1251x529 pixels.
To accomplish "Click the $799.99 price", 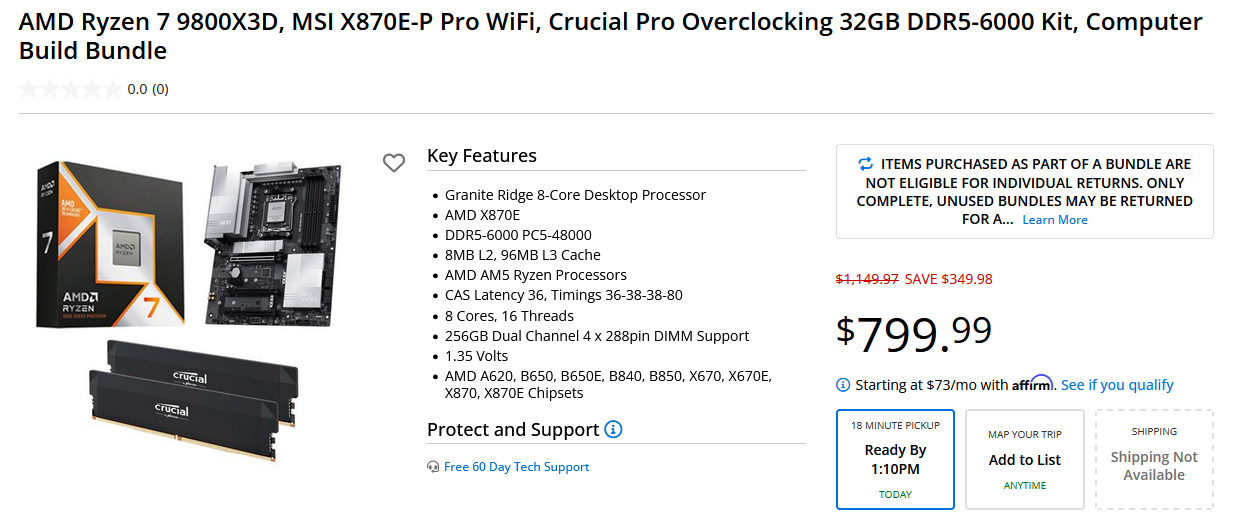I will click(x=913, y=333).
